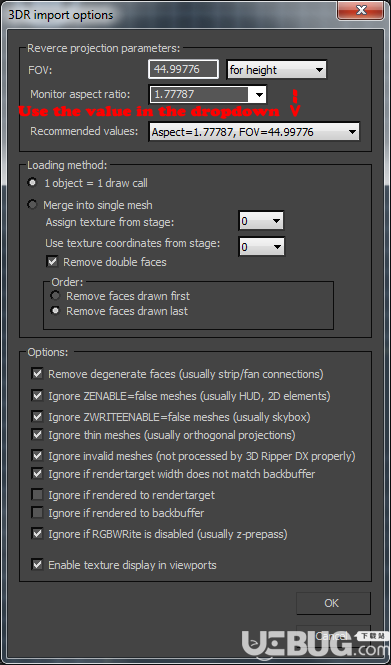Screen dimensions: 391x665
Task: Open the 'for height' FOV dropdown
Action: tap(276, 70)
